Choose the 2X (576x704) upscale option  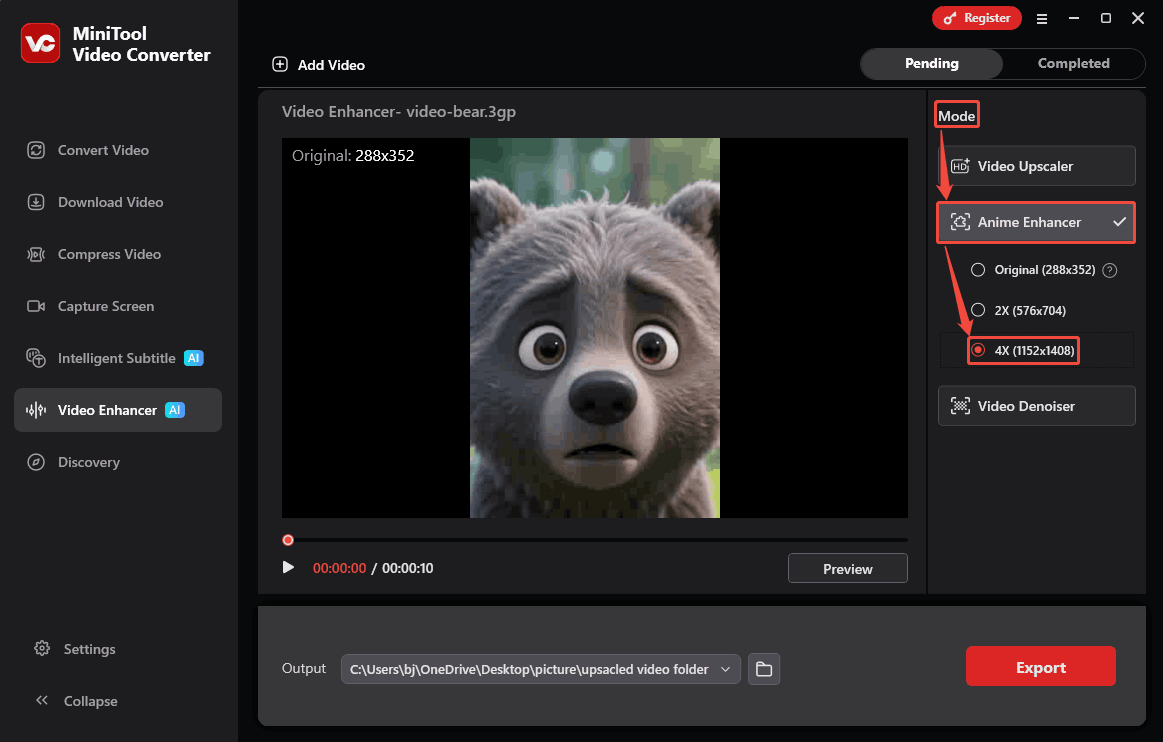pos(1010,310)
